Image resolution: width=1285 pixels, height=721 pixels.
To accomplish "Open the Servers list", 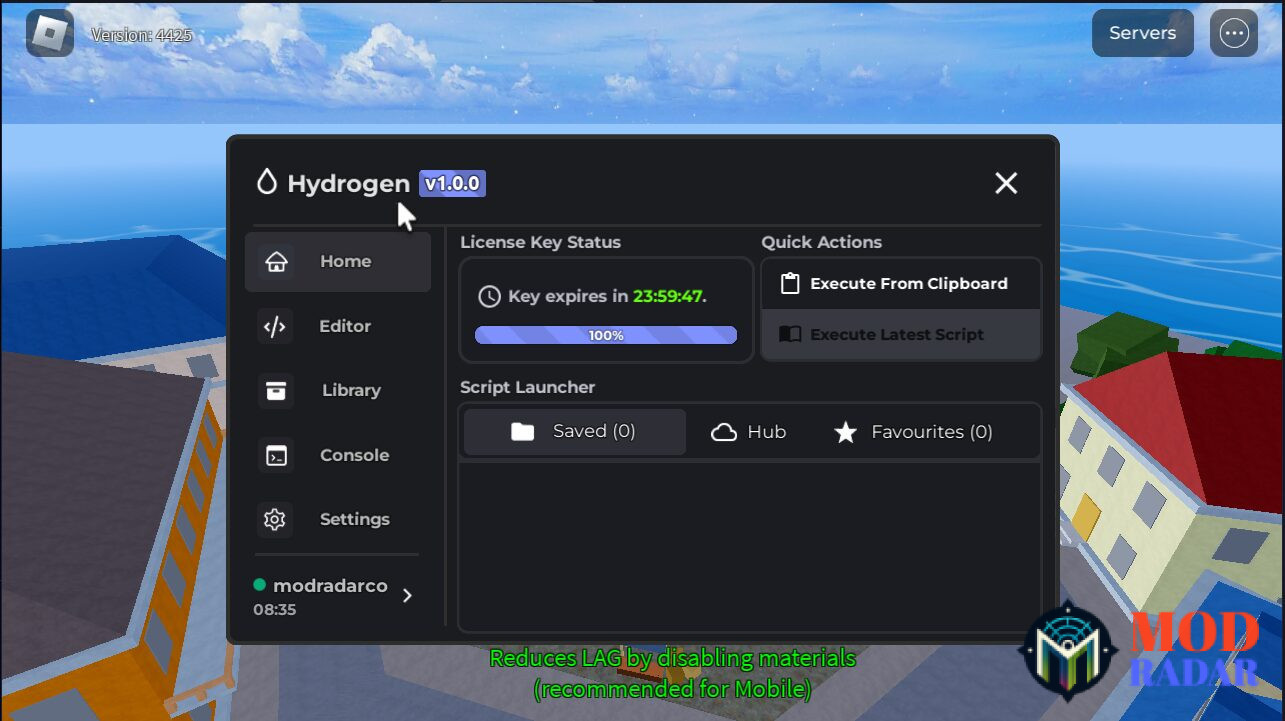I will 1142,33.
